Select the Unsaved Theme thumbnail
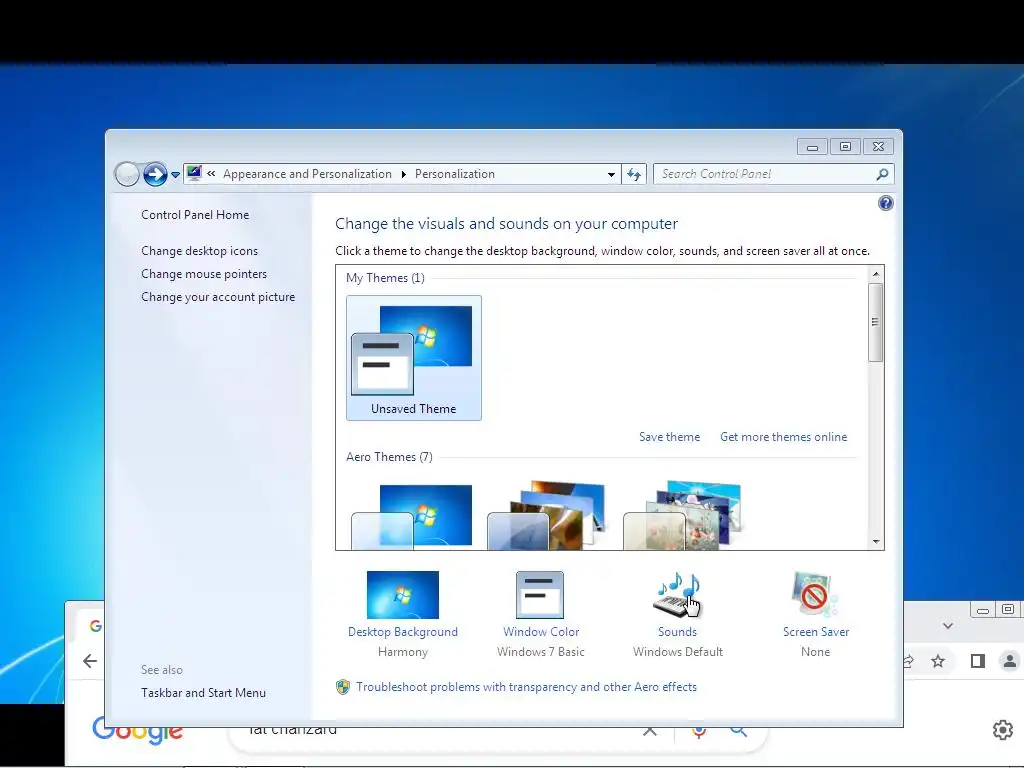The height and width of the screenshot is (768, 1024). click(413, 358)
